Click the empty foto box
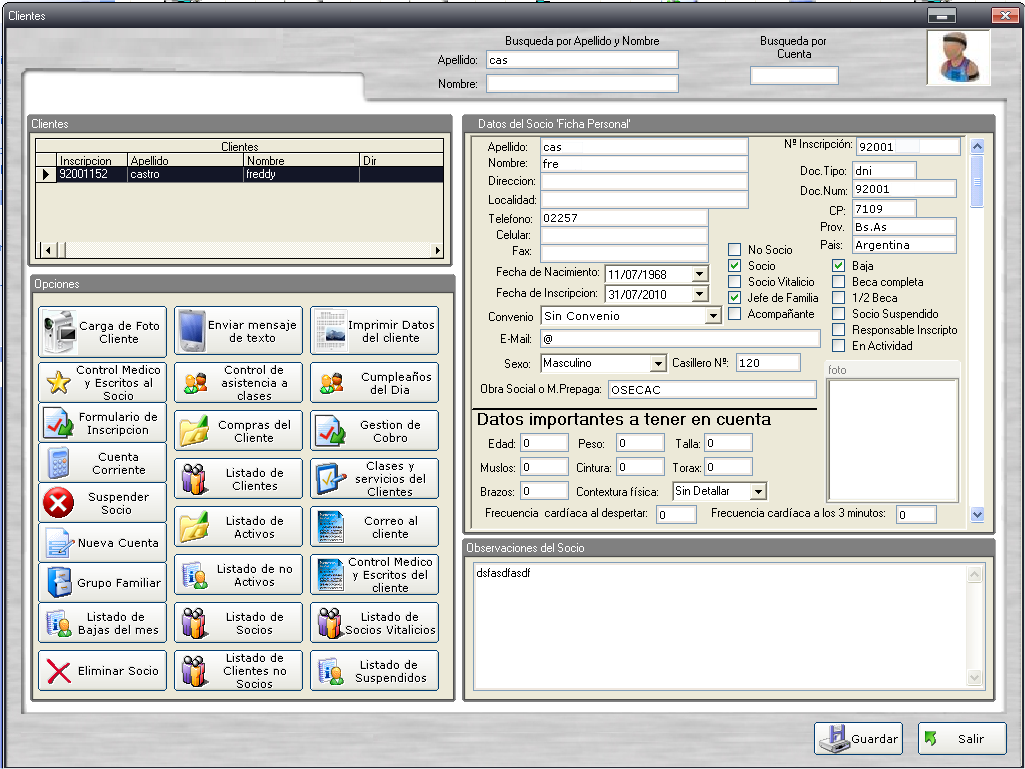1025x769 pixels. pyautogui.click(x=893, y=440)
